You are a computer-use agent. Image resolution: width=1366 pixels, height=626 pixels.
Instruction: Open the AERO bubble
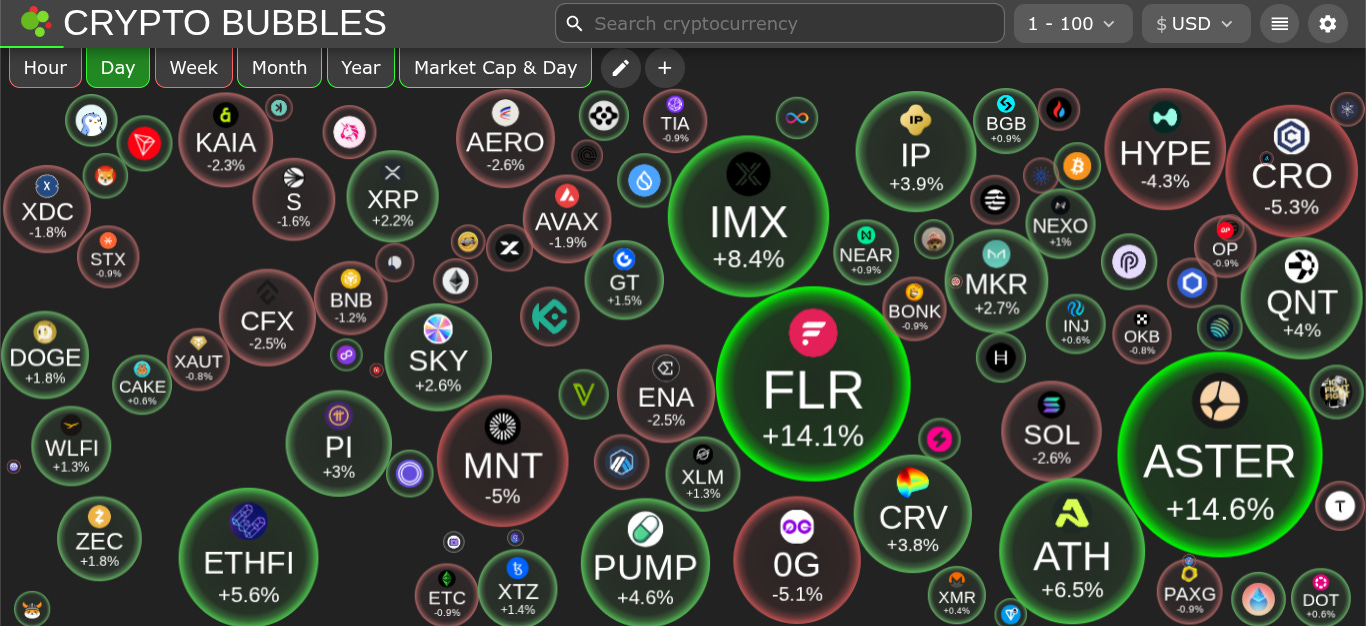point(505,138)
